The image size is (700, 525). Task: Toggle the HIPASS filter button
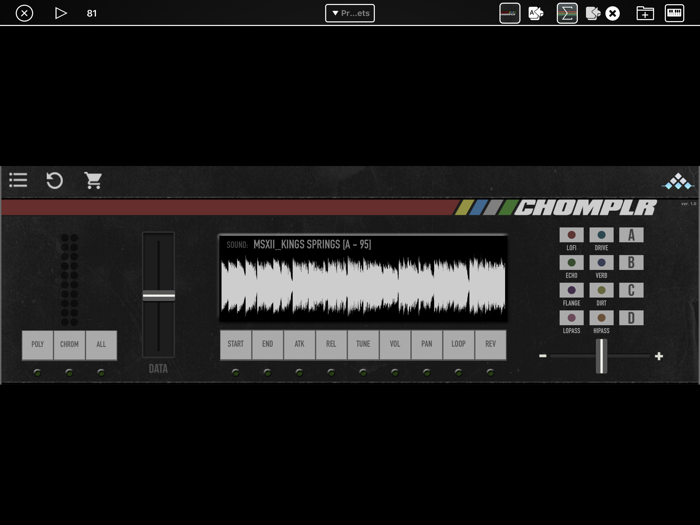[x=601, y=318]
